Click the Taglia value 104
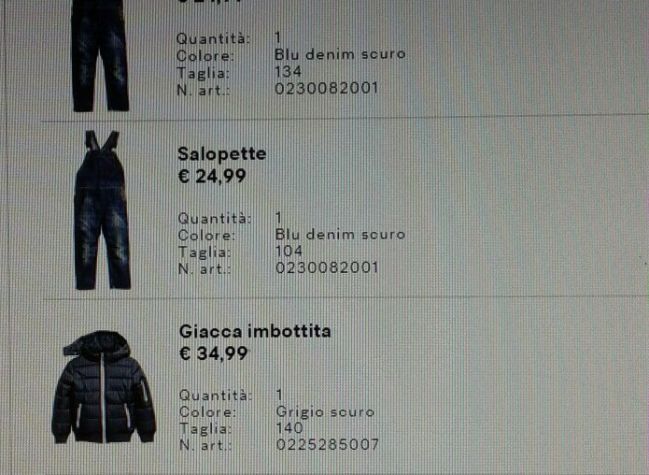 click(288, 251)
